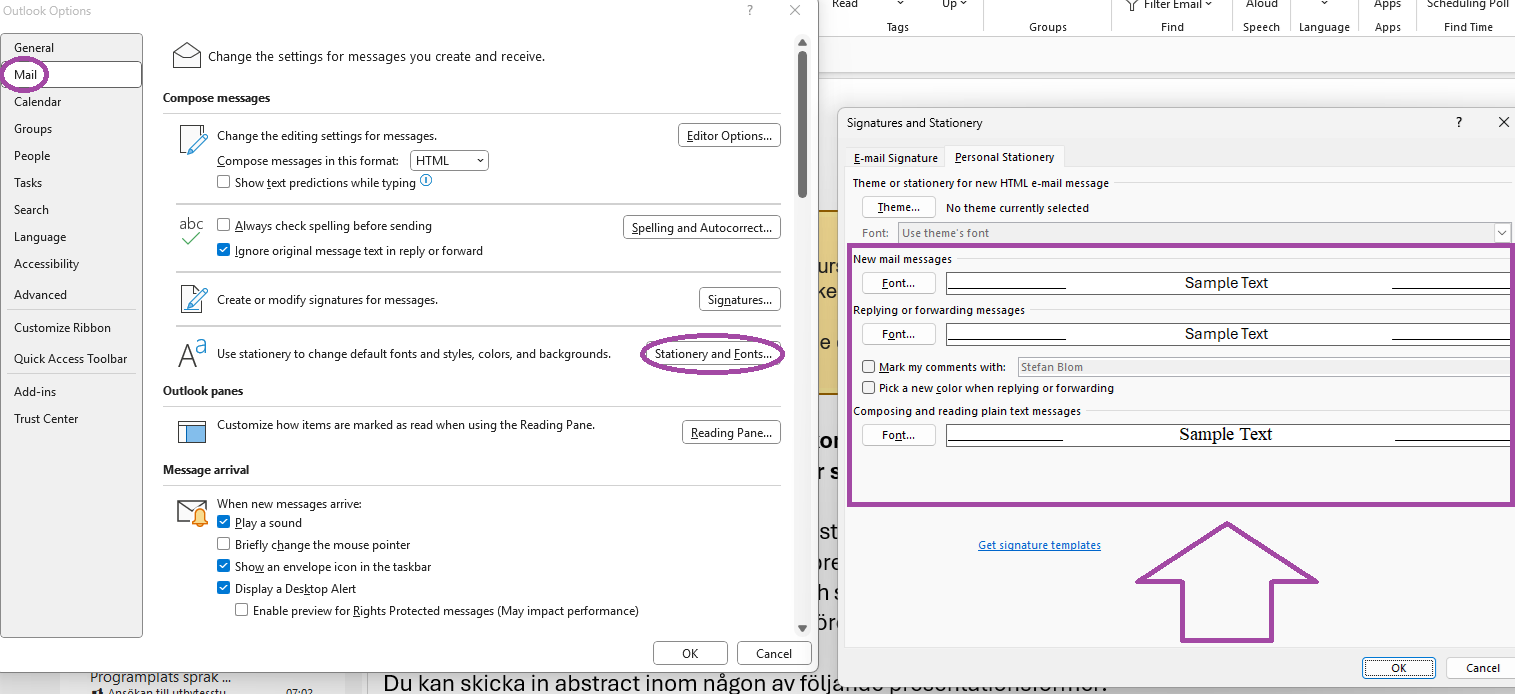Click Font button for plain text messages

pyautogui.click(x=899, y=435)
